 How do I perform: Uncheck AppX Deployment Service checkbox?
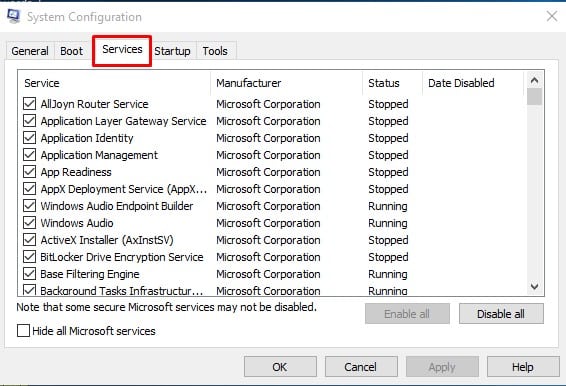coord(29,189)
